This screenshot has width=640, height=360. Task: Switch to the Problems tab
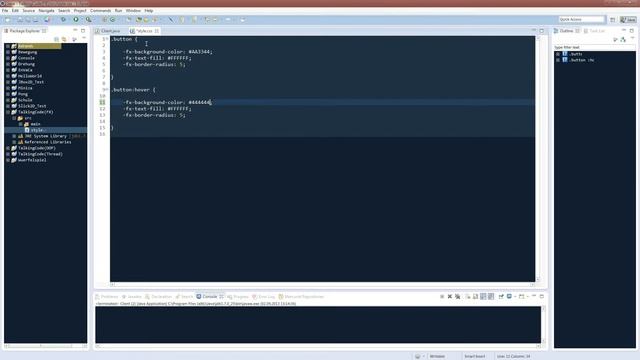107,297
